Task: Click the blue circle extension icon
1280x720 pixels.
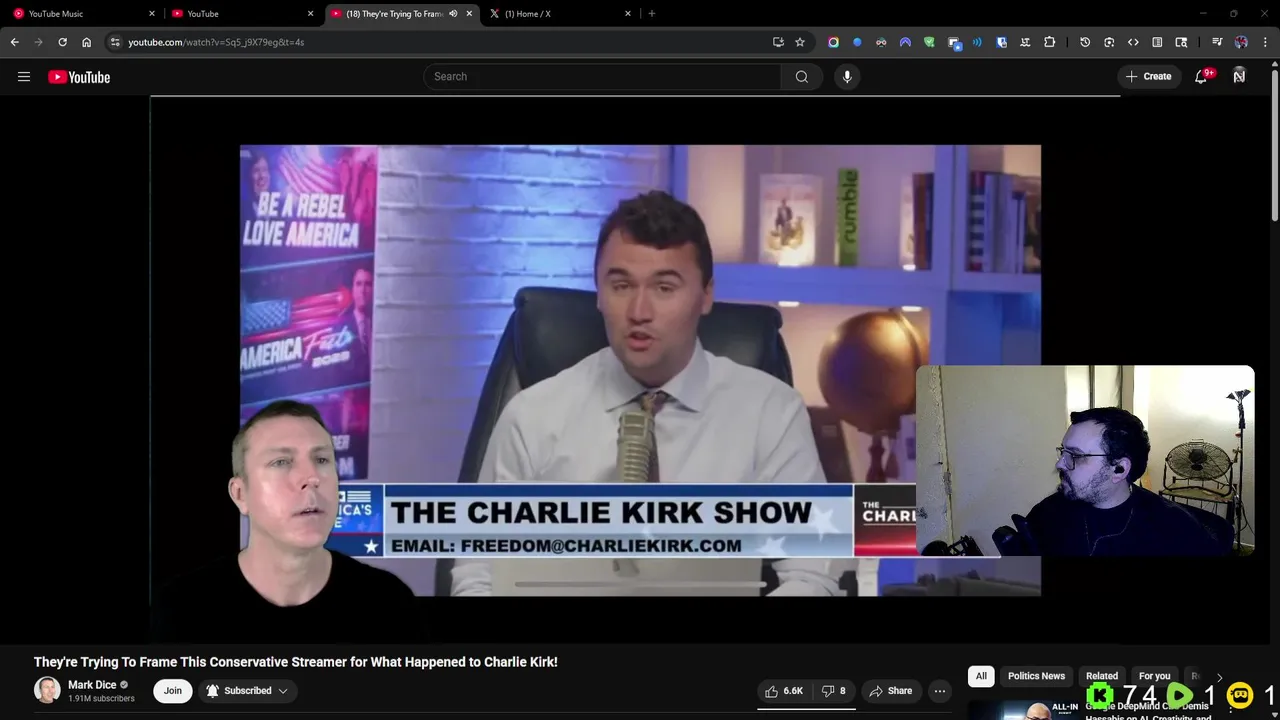Action: [857, 42]
